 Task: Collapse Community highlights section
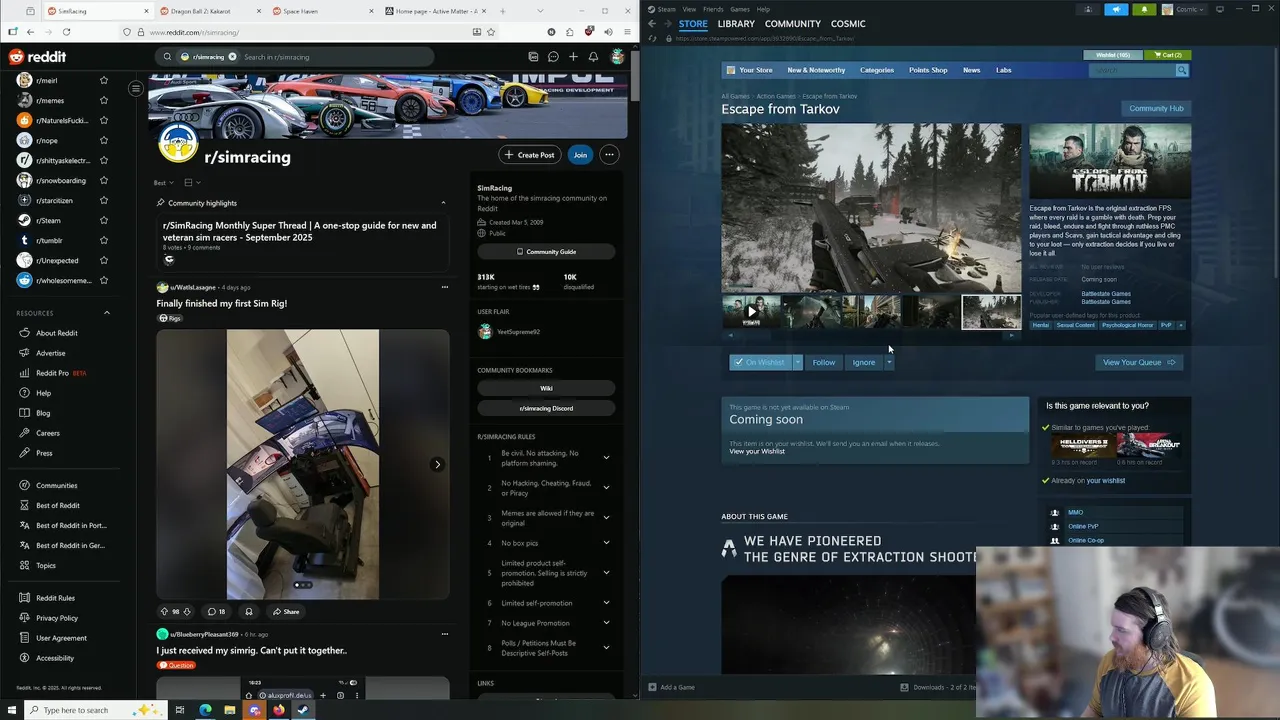pos(443,203)
